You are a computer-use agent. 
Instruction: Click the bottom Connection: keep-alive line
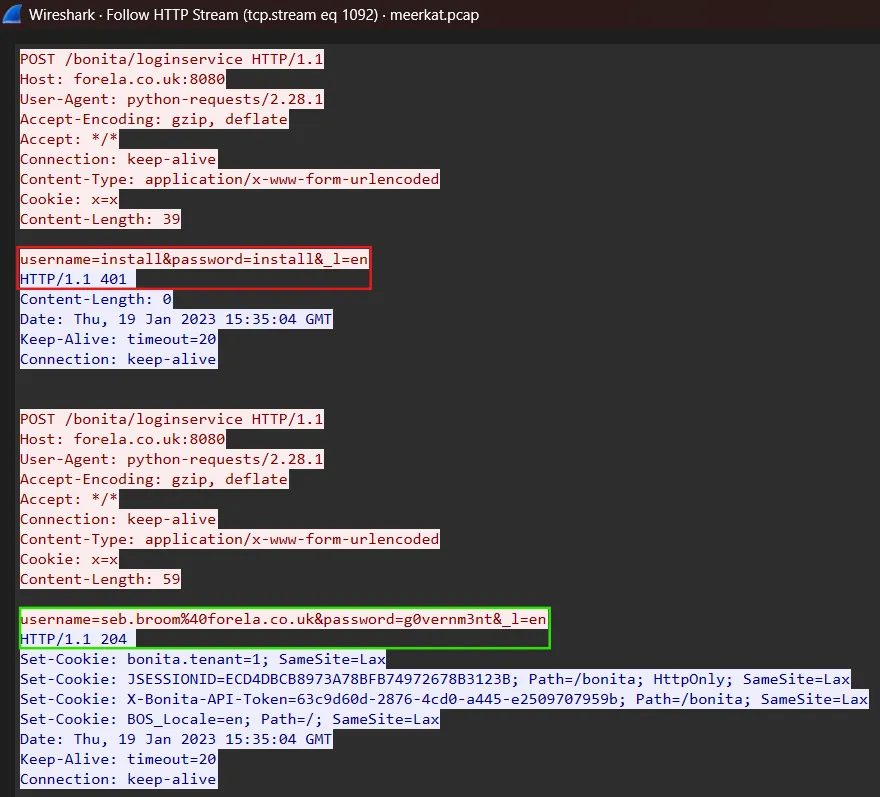tap(118, 779)
